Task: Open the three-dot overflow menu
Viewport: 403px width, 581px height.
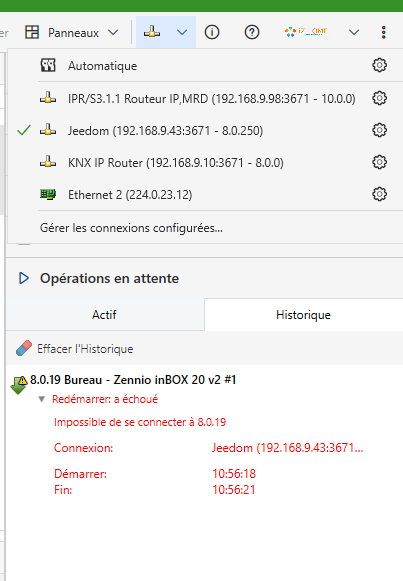Action: 383,32
